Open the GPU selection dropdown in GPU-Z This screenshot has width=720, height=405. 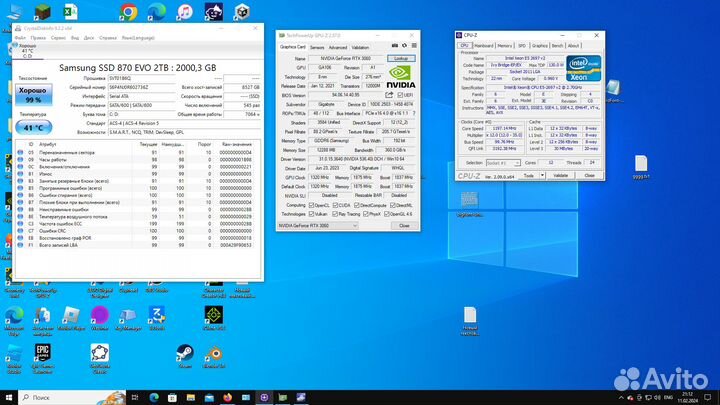click(x=318, y=225)
